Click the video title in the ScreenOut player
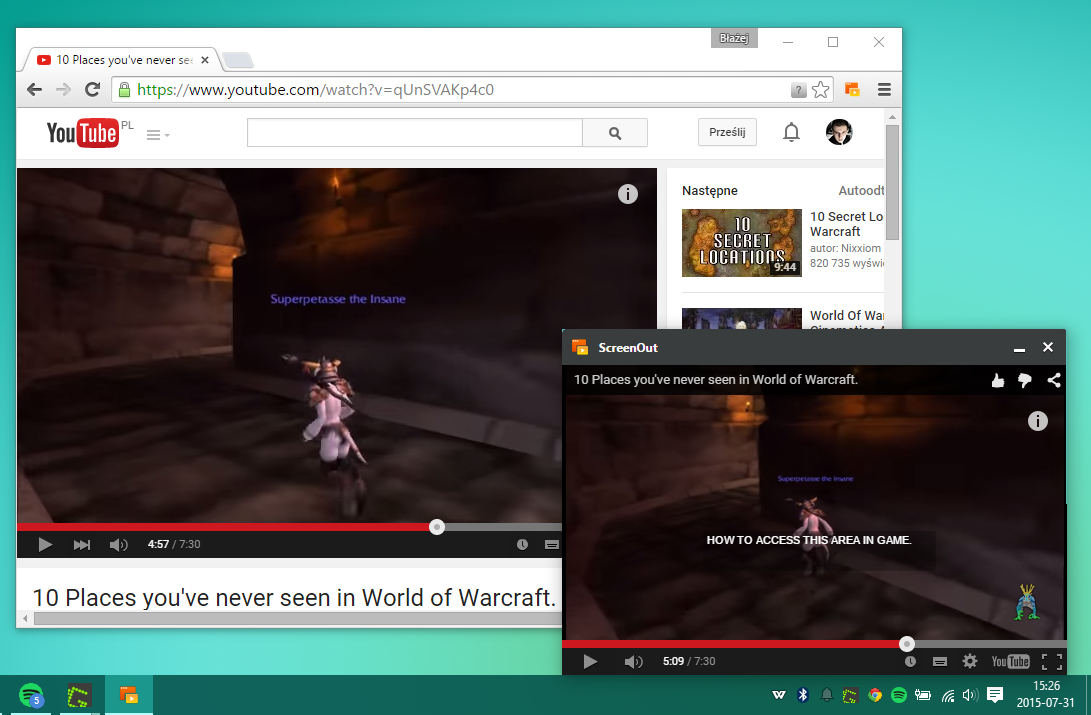The image size is (1091, 715). pyautogui.click(x=715, y=380)
